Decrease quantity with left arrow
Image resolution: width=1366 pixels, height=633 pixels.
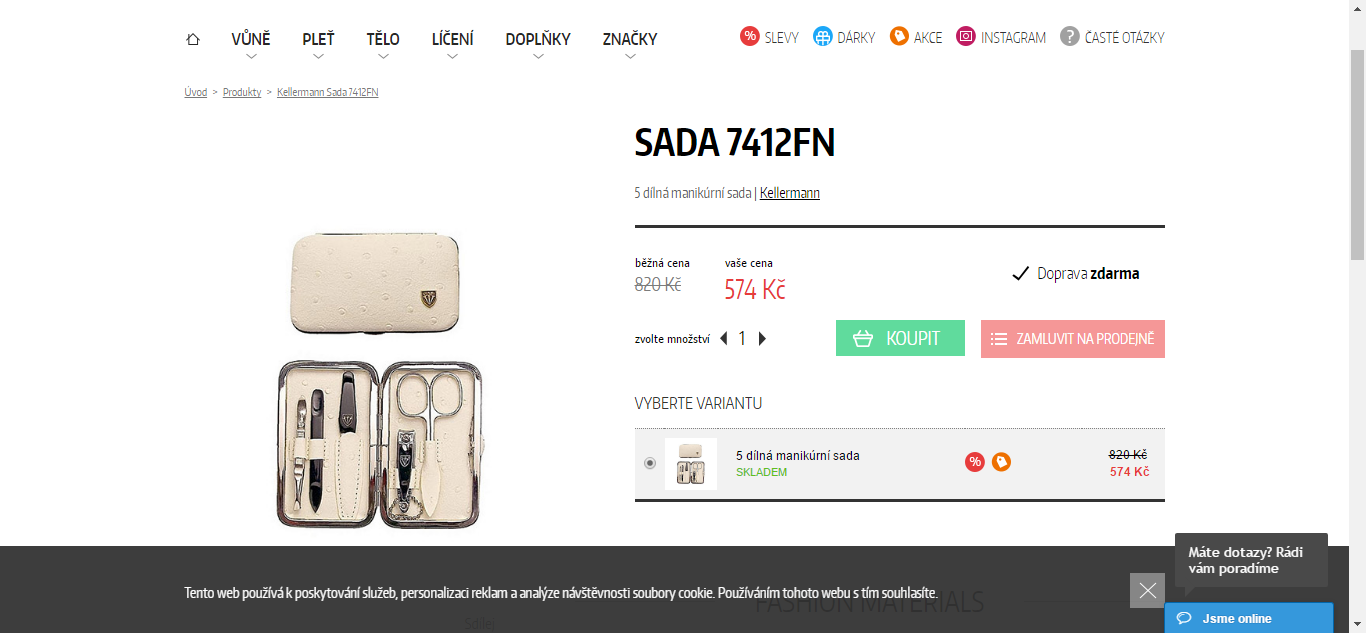[724, 339]
